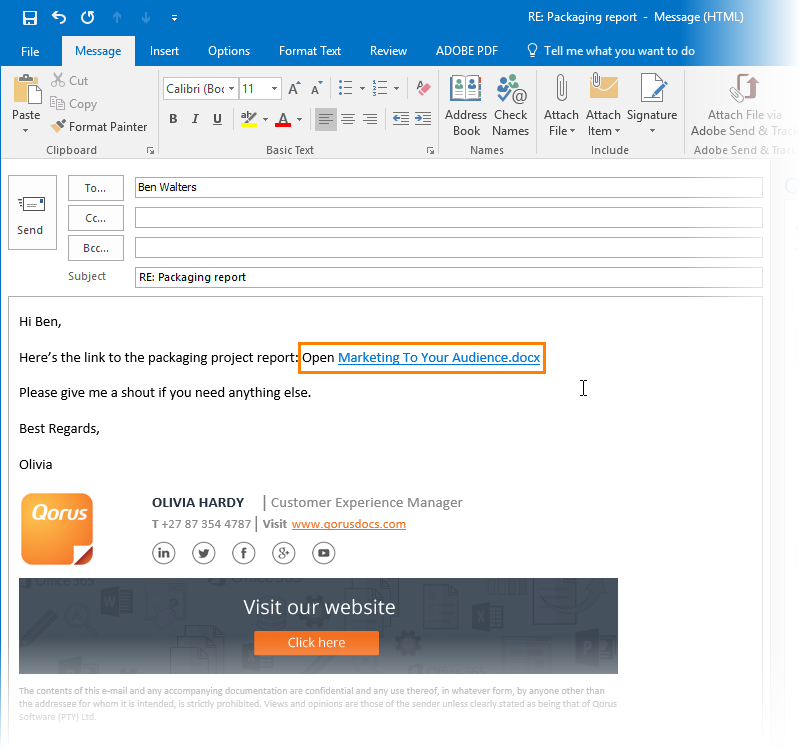The height and width of the screenshot is (750, 800).
Task: Click the LinkedIn icon in signature
Action: [x=164, y=553]
